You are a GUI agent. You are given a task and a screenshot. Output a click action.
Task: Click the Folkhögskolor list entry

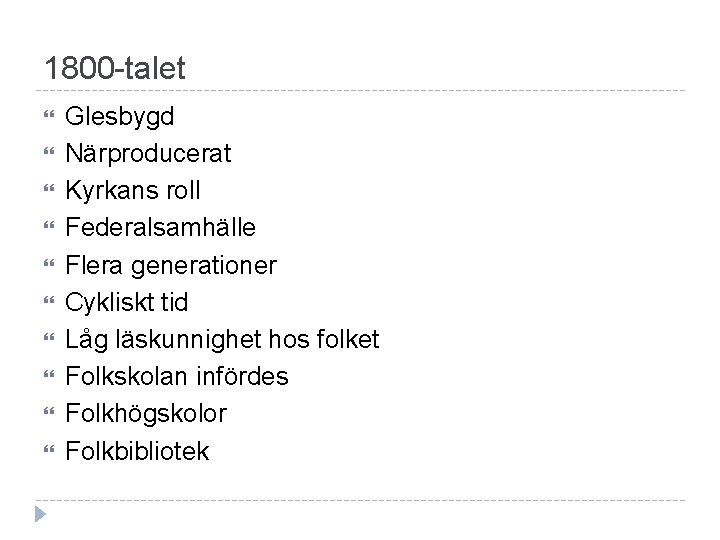click(146, 414)
